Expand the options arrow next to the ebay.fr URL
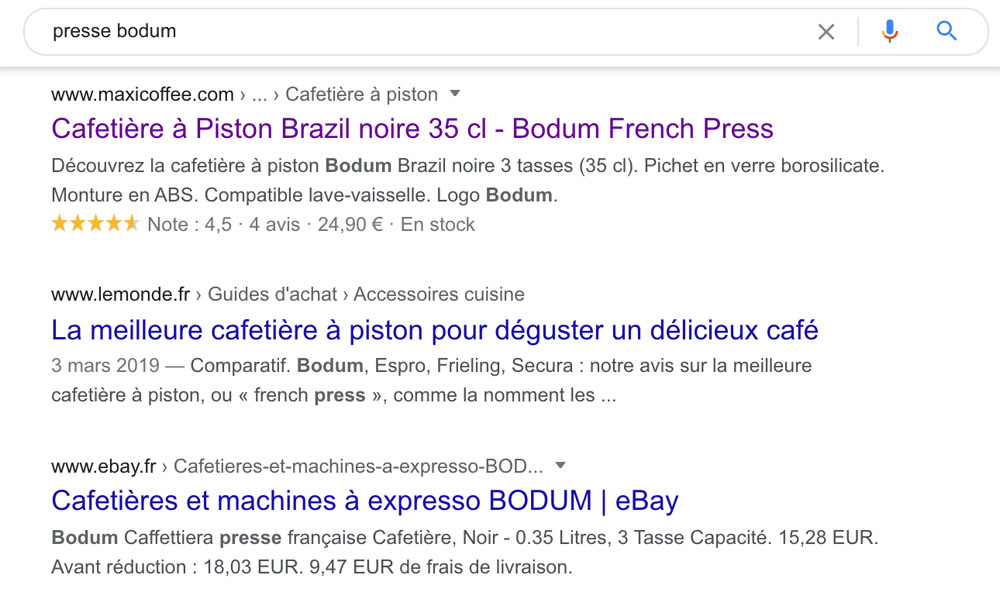The image size is (1000, 606). pos(560,466)
